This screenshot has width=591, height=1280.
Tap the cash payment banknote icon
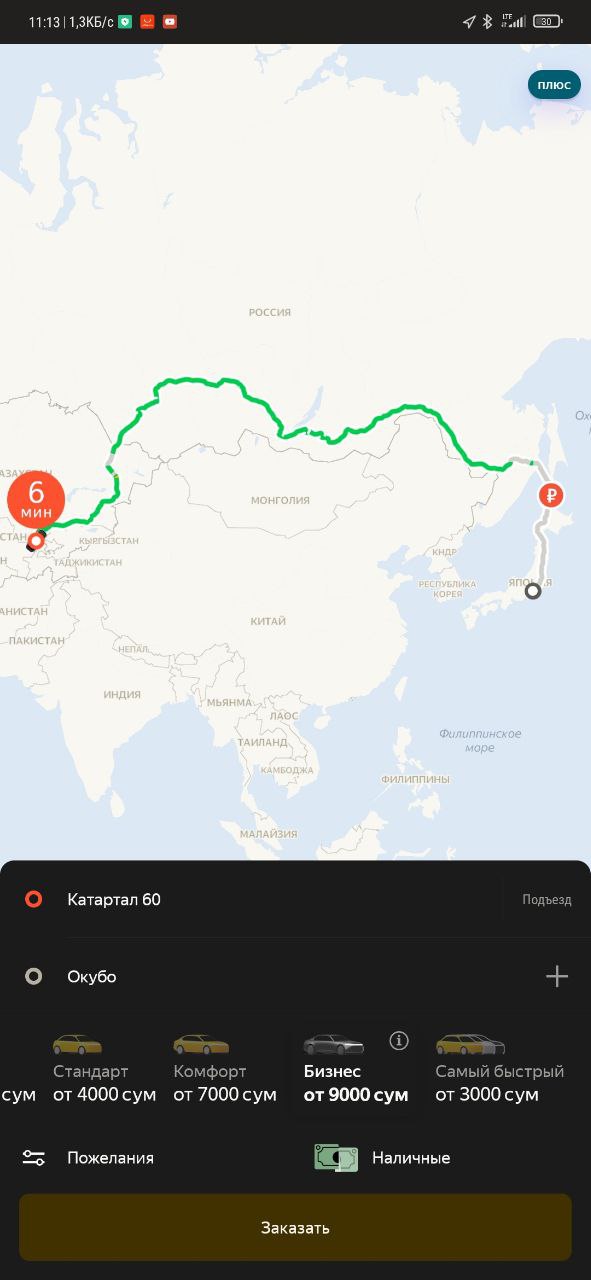click(336, 1158)
